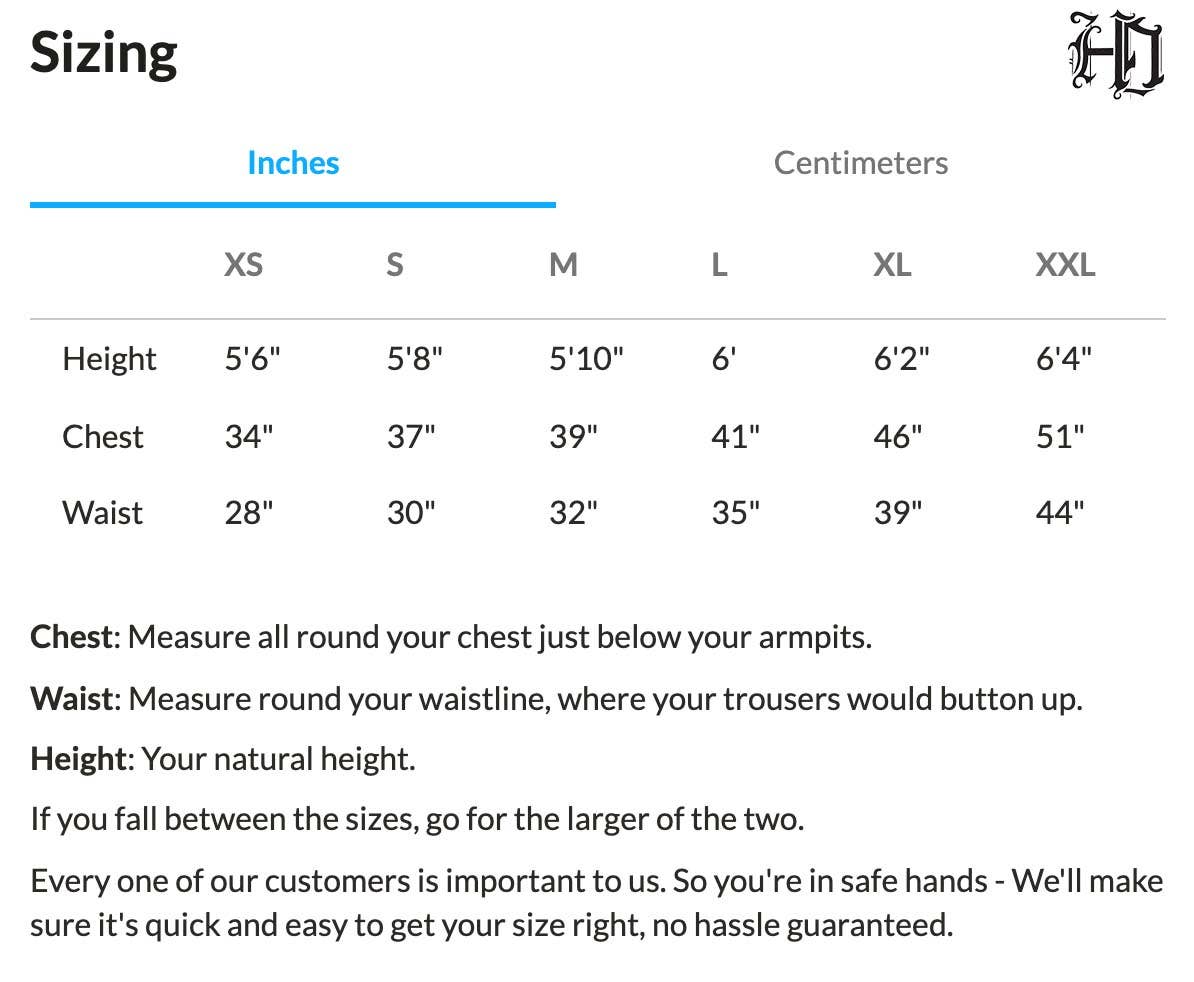Click the 5'10" height value for M
The height and width of the screenshot is (982, 1194).
tap(586, 359)
